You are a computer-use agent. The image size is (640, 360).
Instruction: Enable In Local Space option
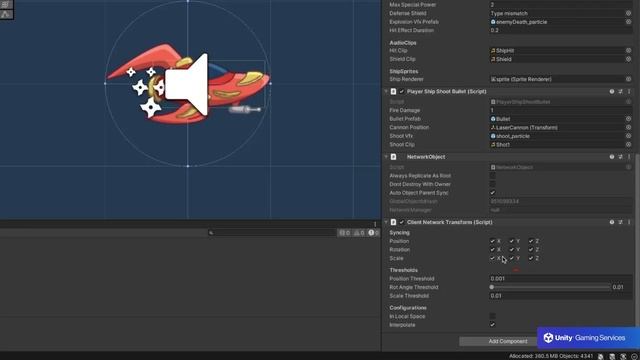493,316
